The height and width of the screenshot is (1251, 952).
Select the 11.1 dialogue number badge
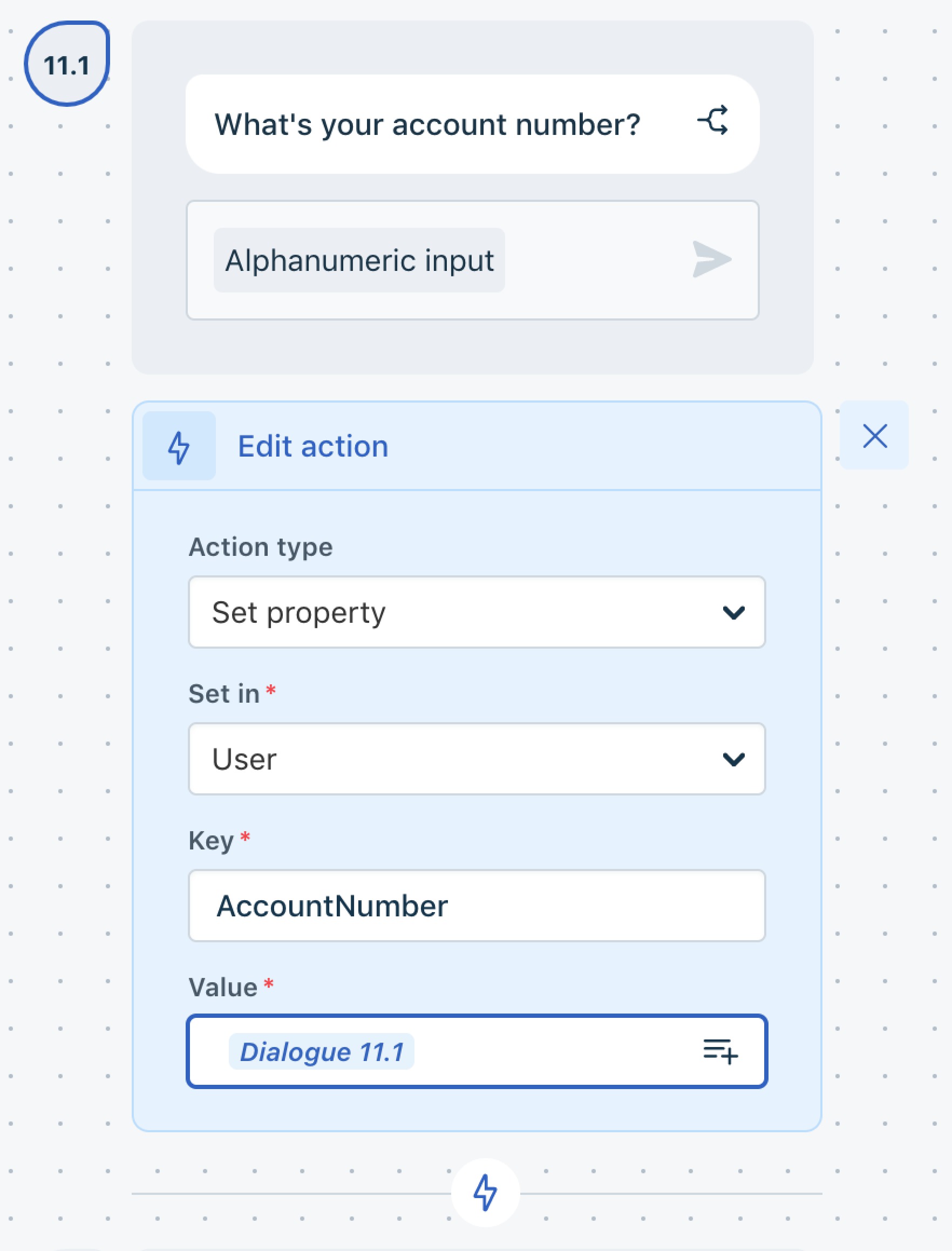67,64
